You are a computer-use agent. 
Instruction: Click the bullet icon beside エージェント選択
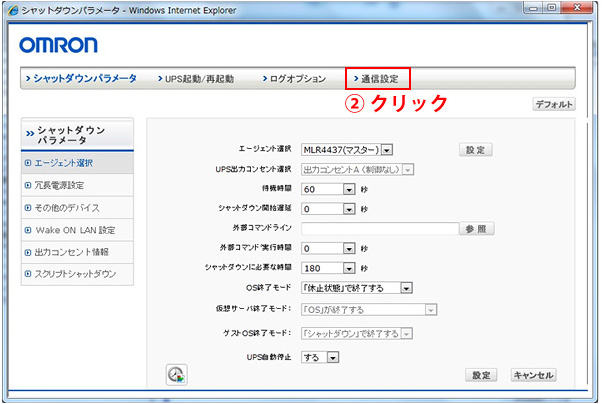coord(27,162)
